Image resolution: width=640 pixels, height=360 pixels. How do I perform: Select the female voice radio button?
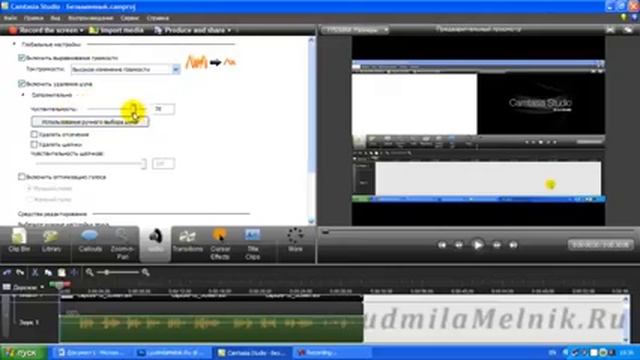click(29, 199)
